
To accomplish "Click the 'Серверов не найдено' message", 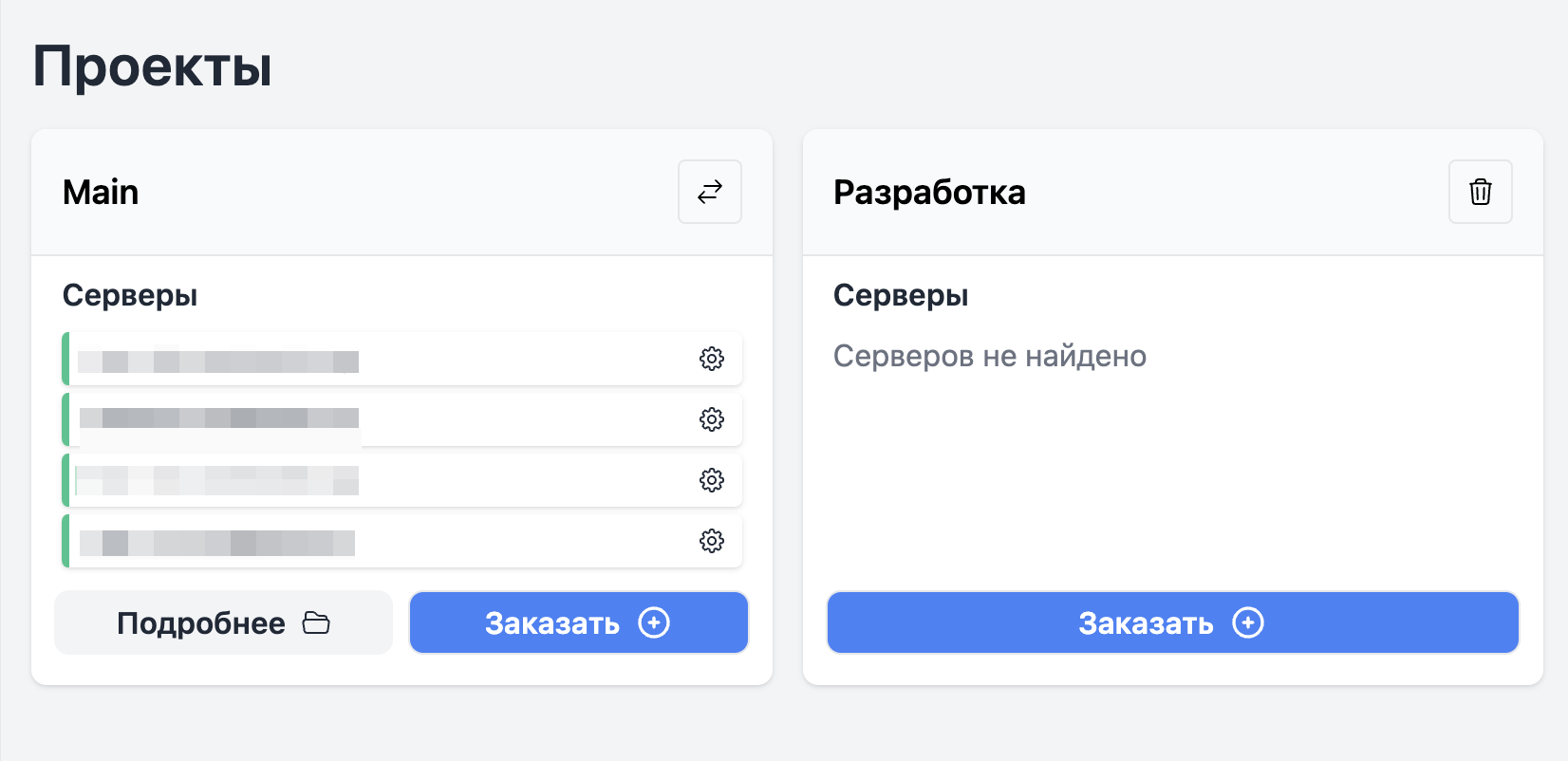I will [x=989, y=356].
